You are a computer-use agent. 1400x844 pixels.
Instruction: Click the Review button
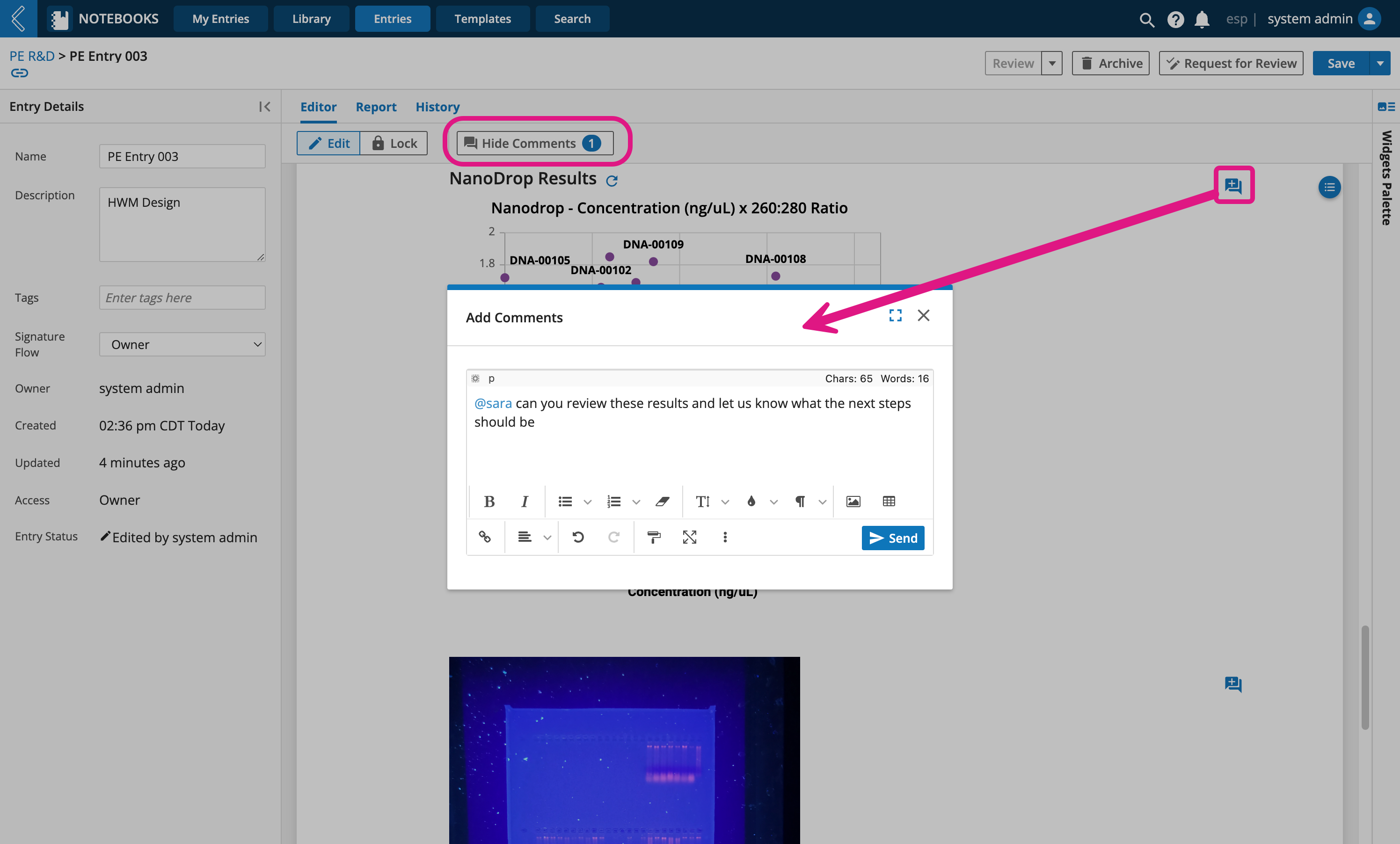[1013, 63]
